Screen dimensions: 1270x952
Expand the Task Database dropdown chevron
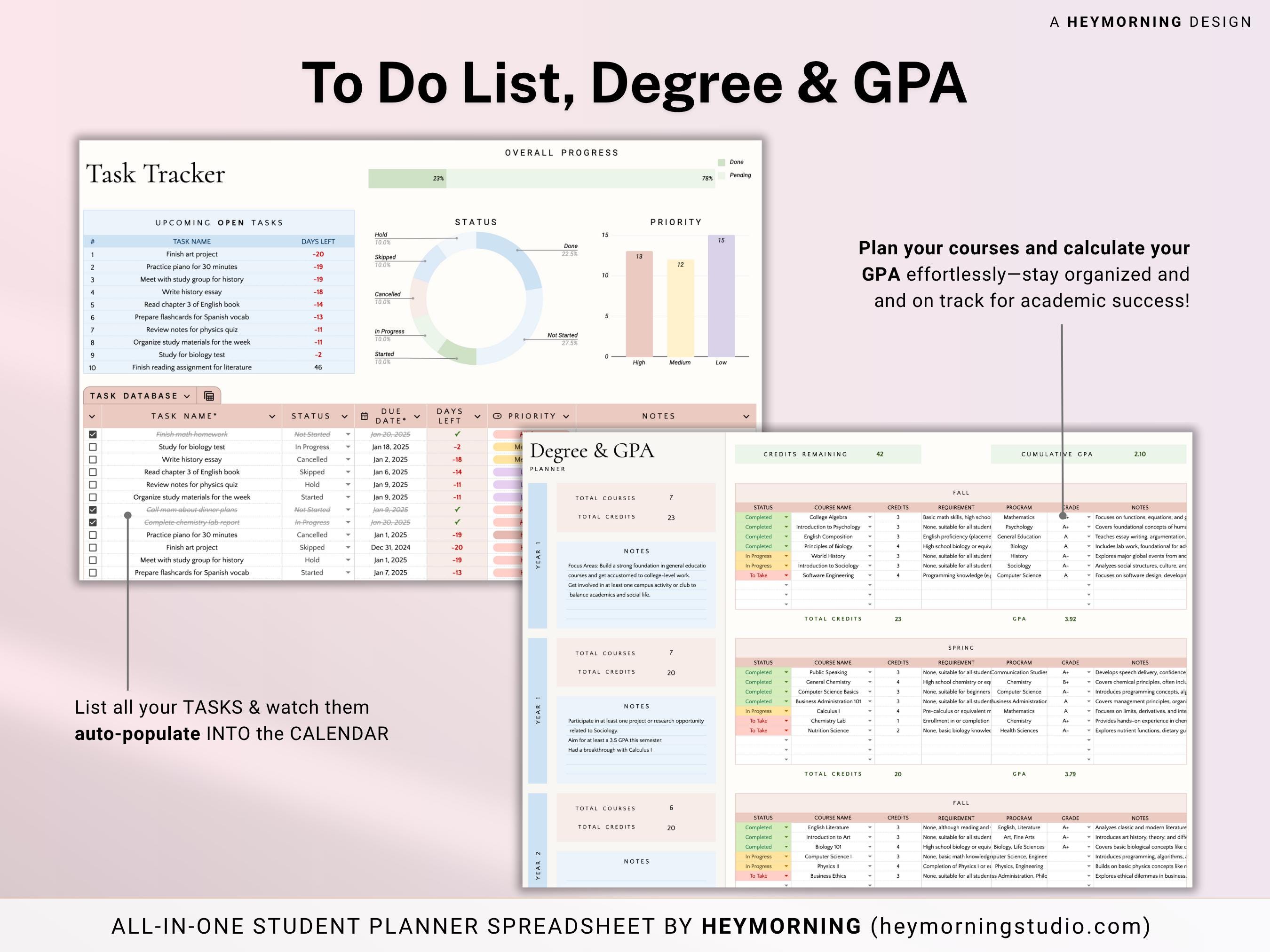pos(187,396)
